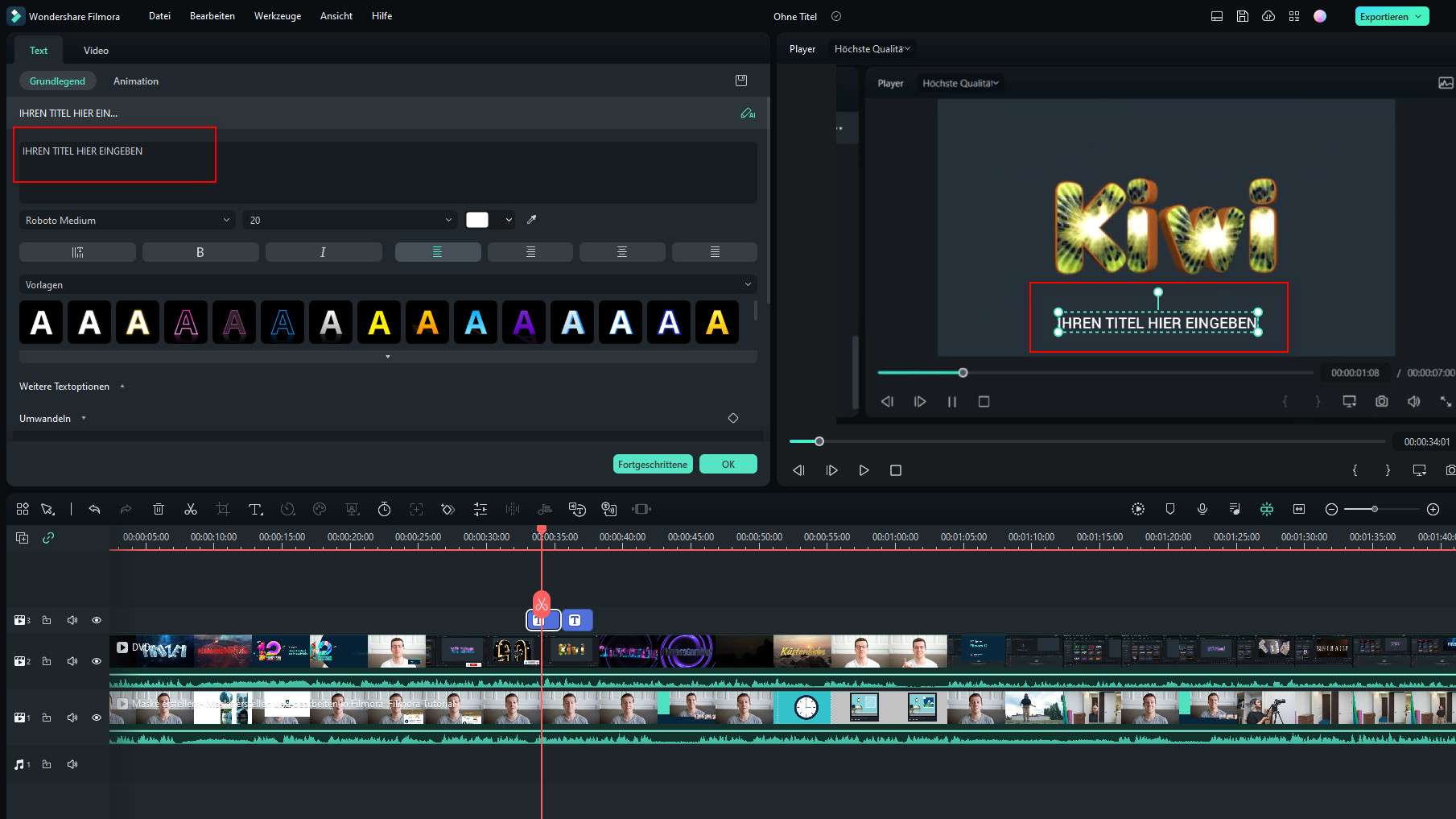1456x819 pixels.
Task: Click the timeline zoom slider
Action: 1381,509
